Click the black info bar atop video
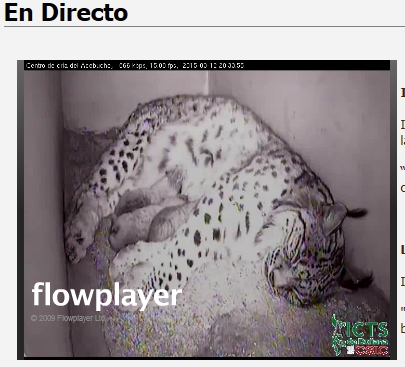This screenshot has height=367, width=405. [x=207, y=65]
